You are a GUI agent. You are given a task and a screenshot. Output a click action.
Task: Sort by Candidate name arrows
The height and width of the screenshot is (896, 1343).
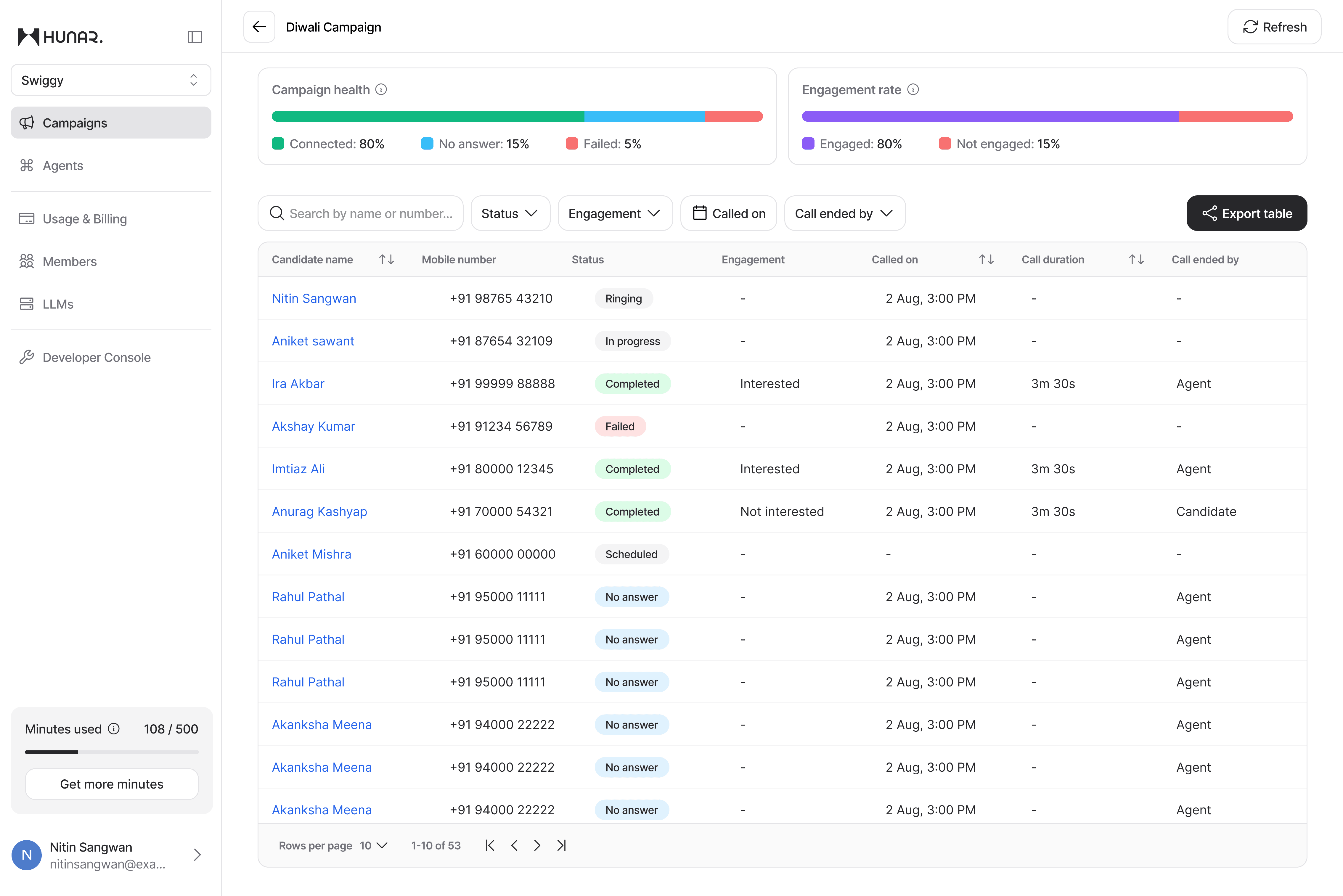point(387,259)
